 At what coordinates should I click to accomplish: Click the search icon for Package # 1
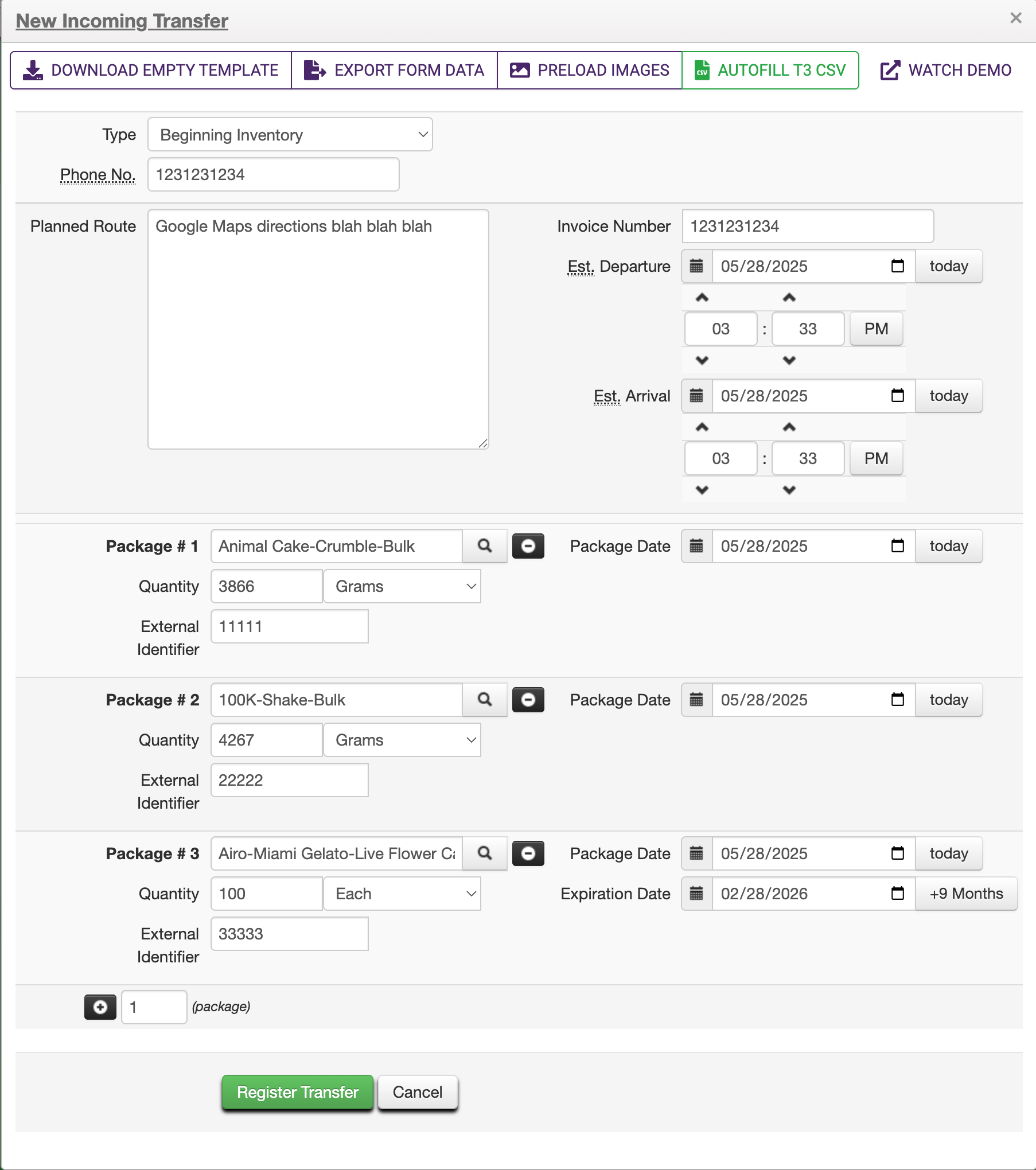click(x=485, y=546)
